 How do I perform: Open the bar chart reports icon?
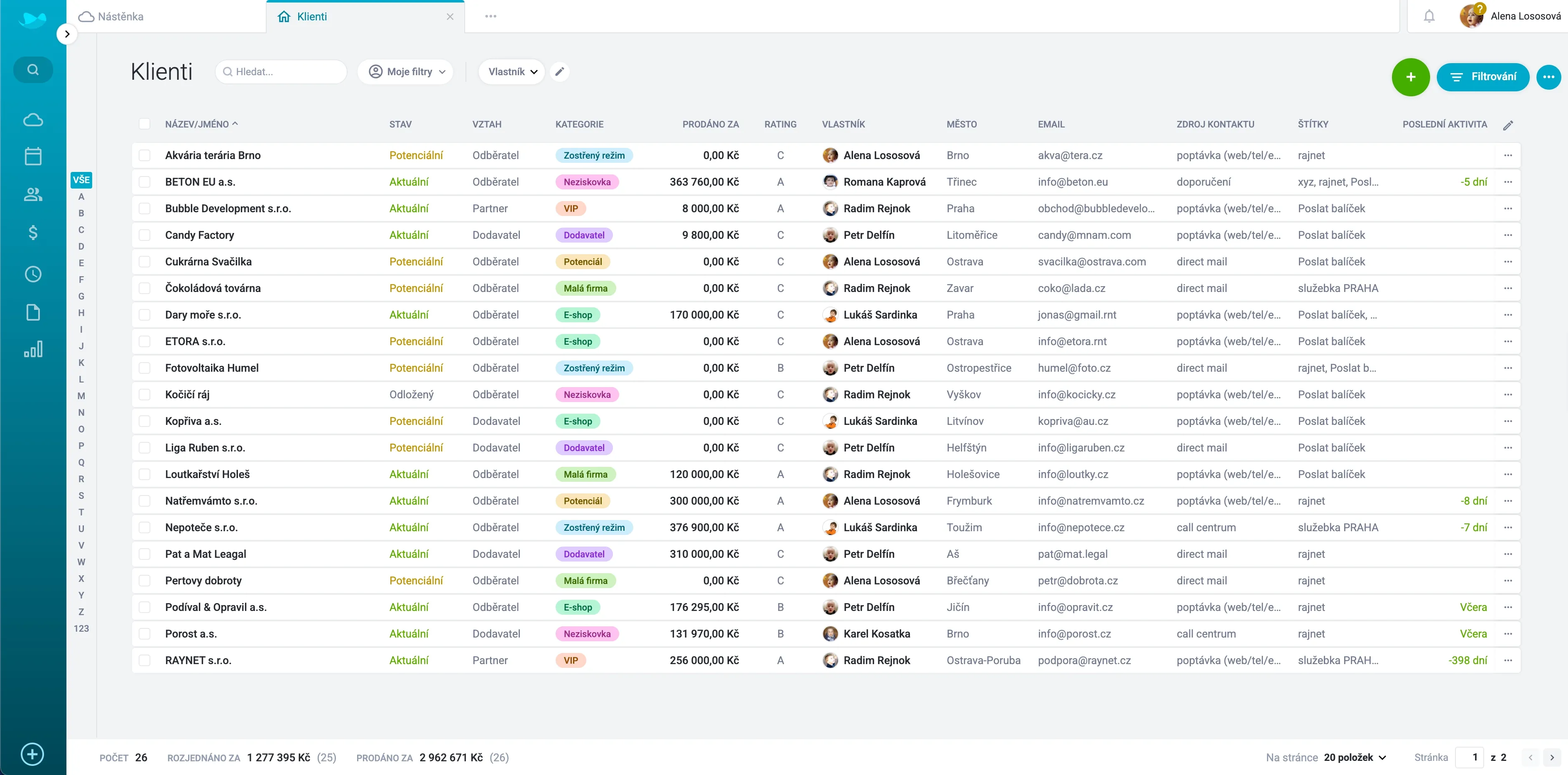tap(33, 349)
